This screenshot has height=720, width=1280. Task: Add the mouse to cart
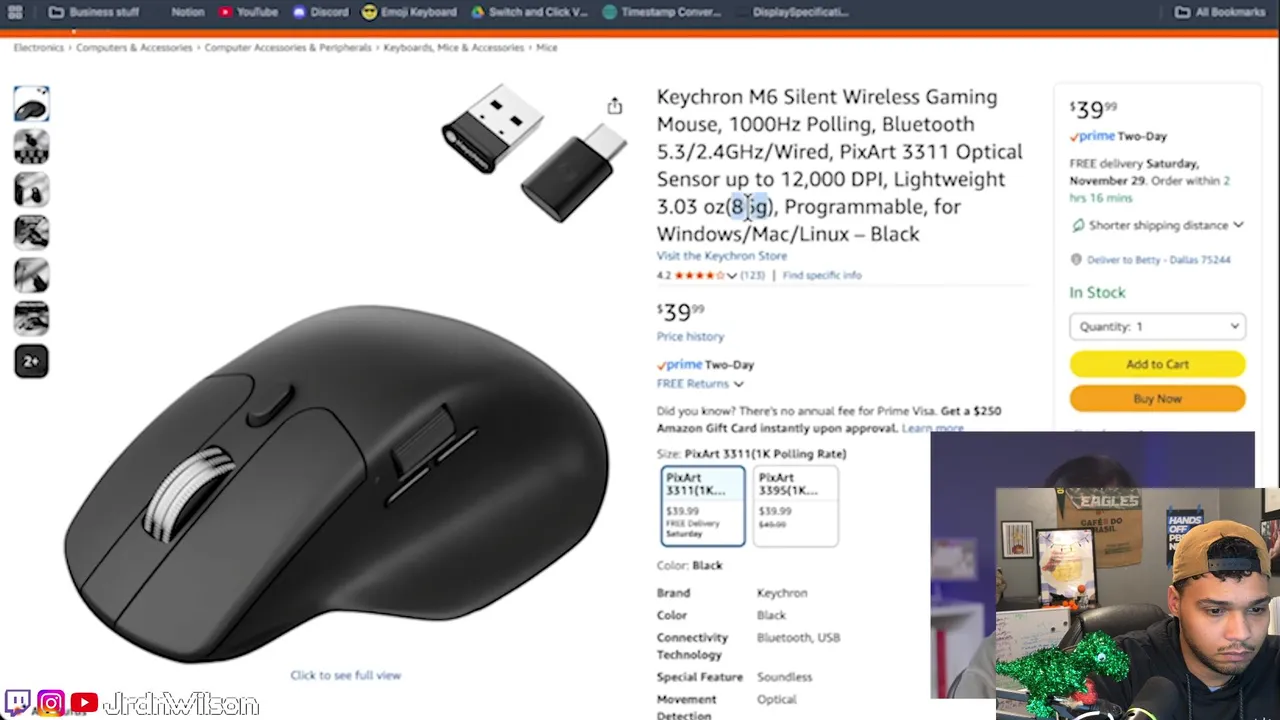tap(1157, 364)
